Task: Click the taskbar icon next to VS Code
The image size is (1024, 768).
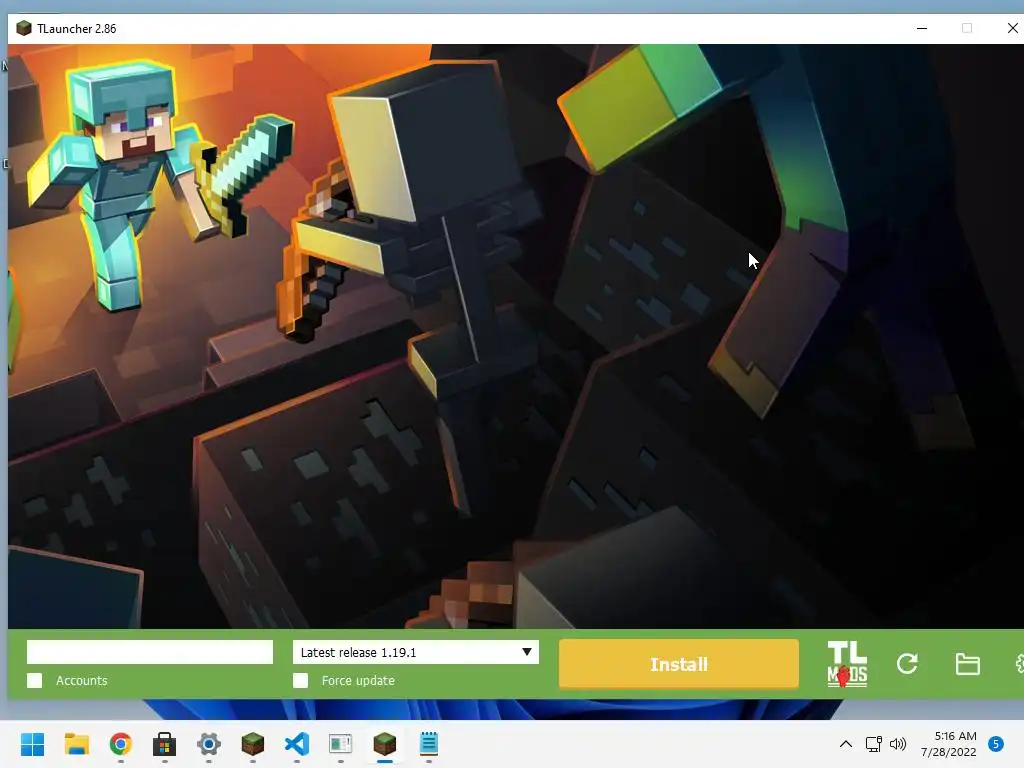Action: click(x=340, y=744)
